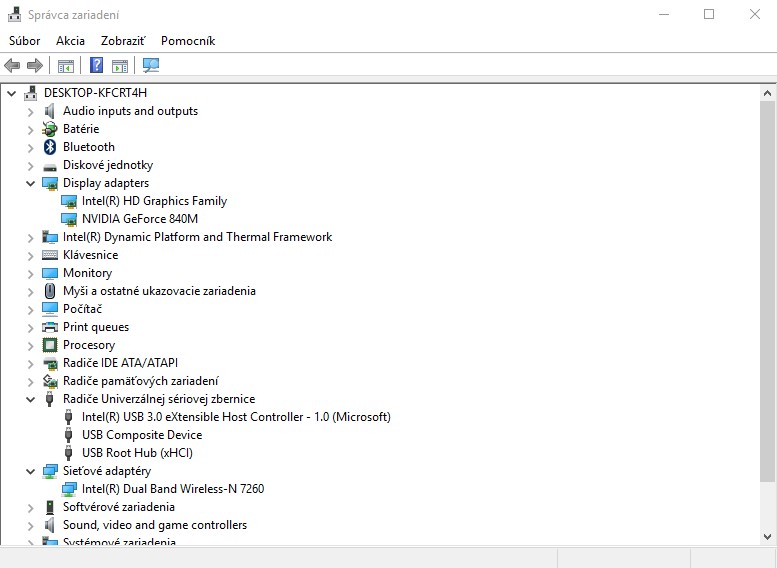This screenshot has width=777, height=568.
Task: Collapse the Sieťové adaptéry category
Action: (x=31, y=471)
